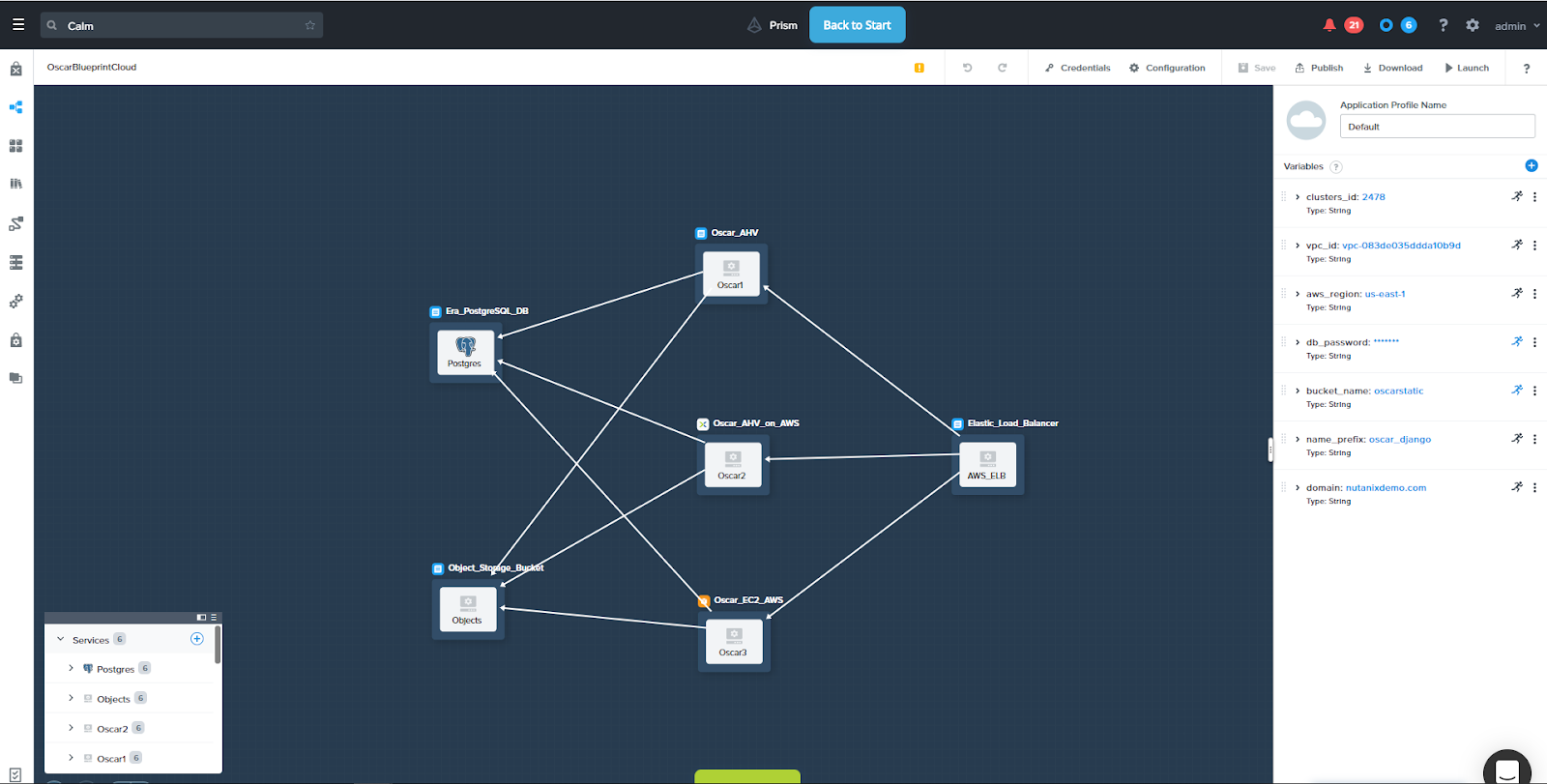1547x784 pixels.
Task: Toggle runtime for vpc_id variable
Action: (1517, 245)
